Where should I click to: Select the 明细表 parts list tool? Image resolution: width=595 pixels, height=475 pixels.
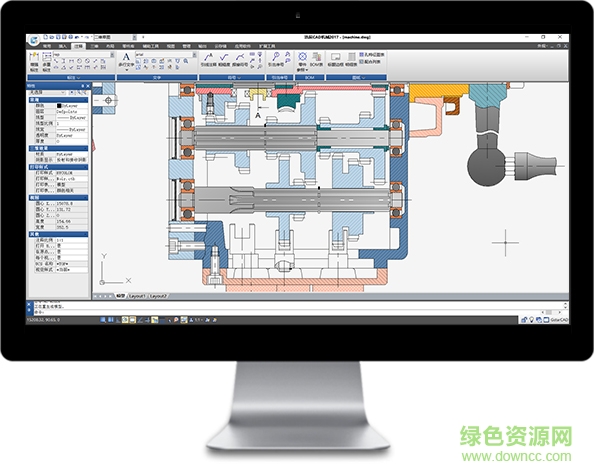(x=351, y=60)
